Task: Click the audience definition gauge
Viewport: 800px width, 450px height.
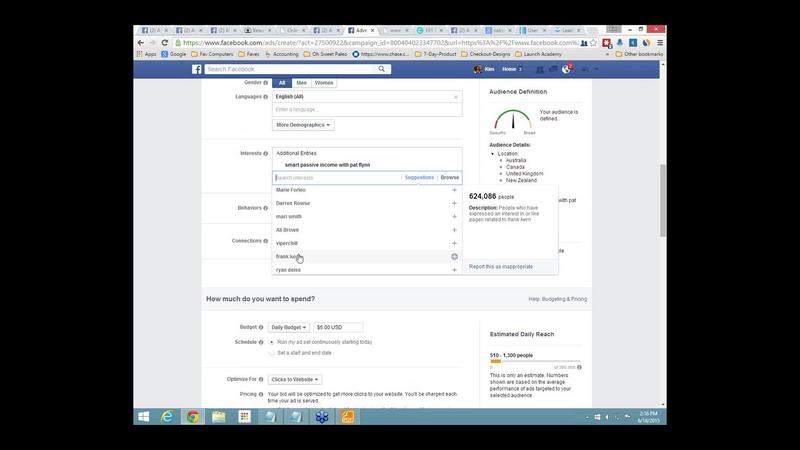Action: [513, 120]
